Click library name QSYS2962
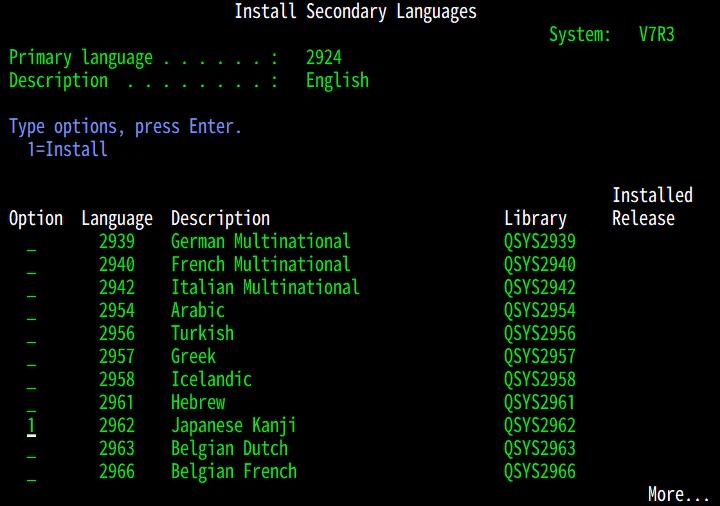The width and height of the screenshot is (720, 506). click(540, 425)
